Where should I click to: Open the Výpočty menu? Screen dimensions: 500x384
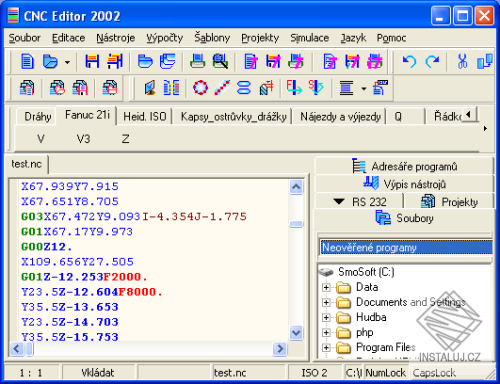pyautogui.click(x=165, y=38)
